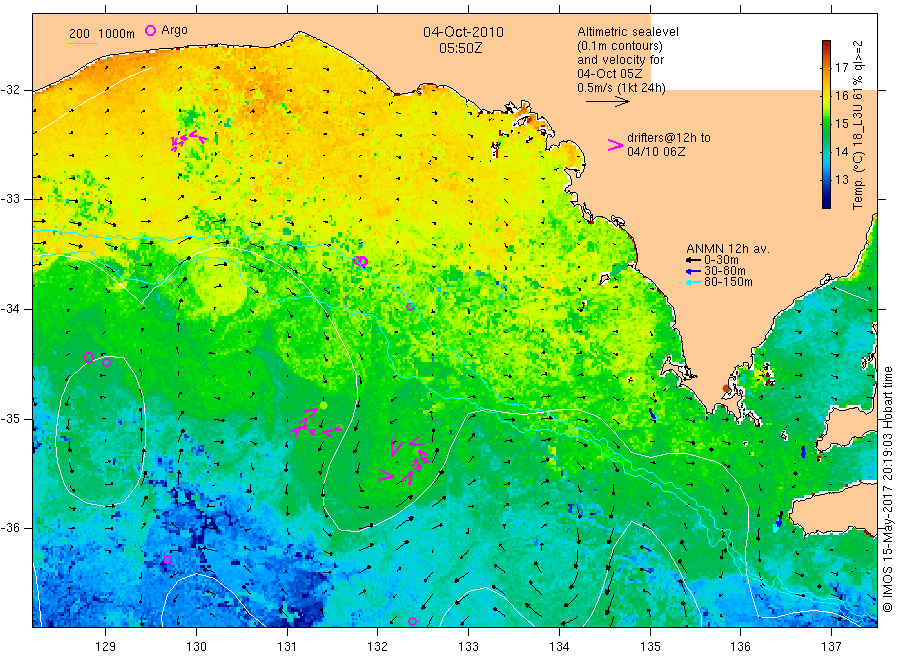Click the -34 latitude axis label
This screenshot has height=660, width=900.
10,309
